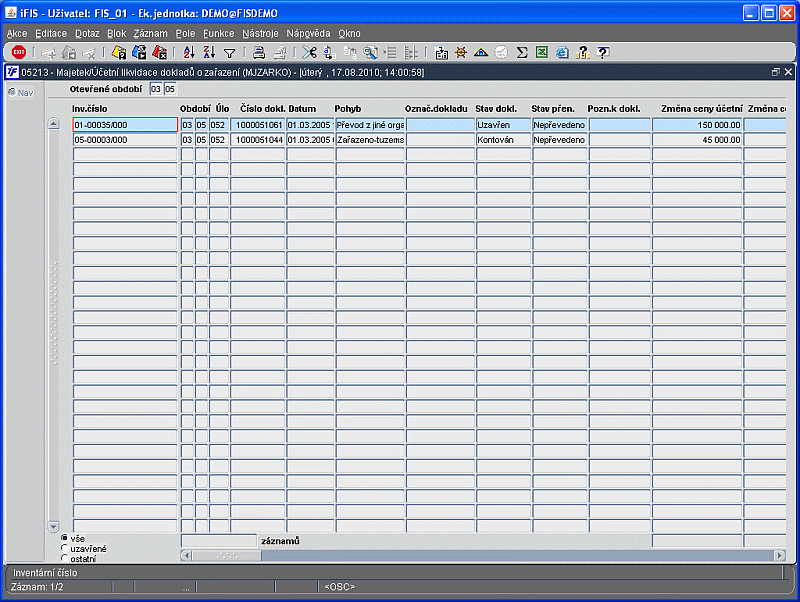Open the Záznam menu
The height and width of the screenshot is (602, 800).
point(151,33)
